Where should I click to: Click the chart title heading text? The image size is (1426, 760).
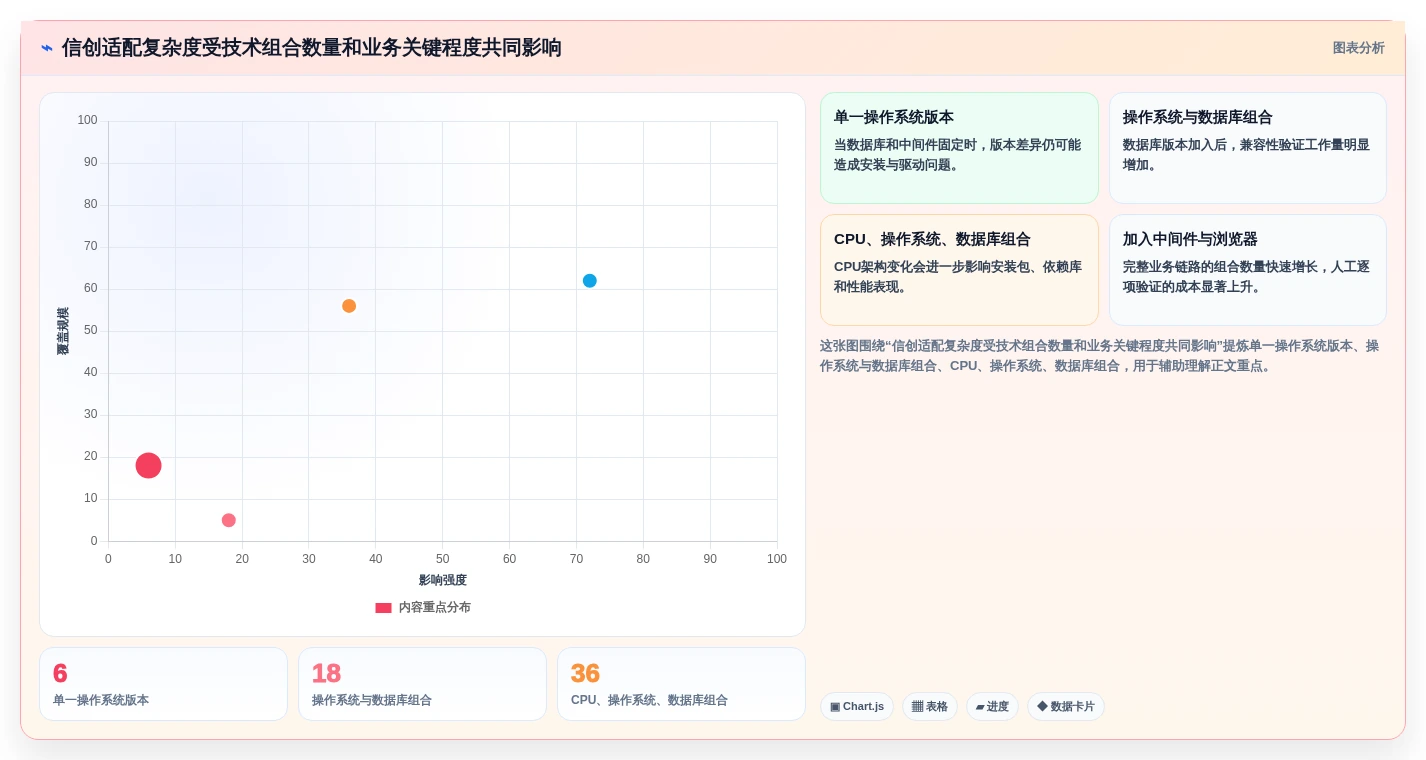(312, 48)
